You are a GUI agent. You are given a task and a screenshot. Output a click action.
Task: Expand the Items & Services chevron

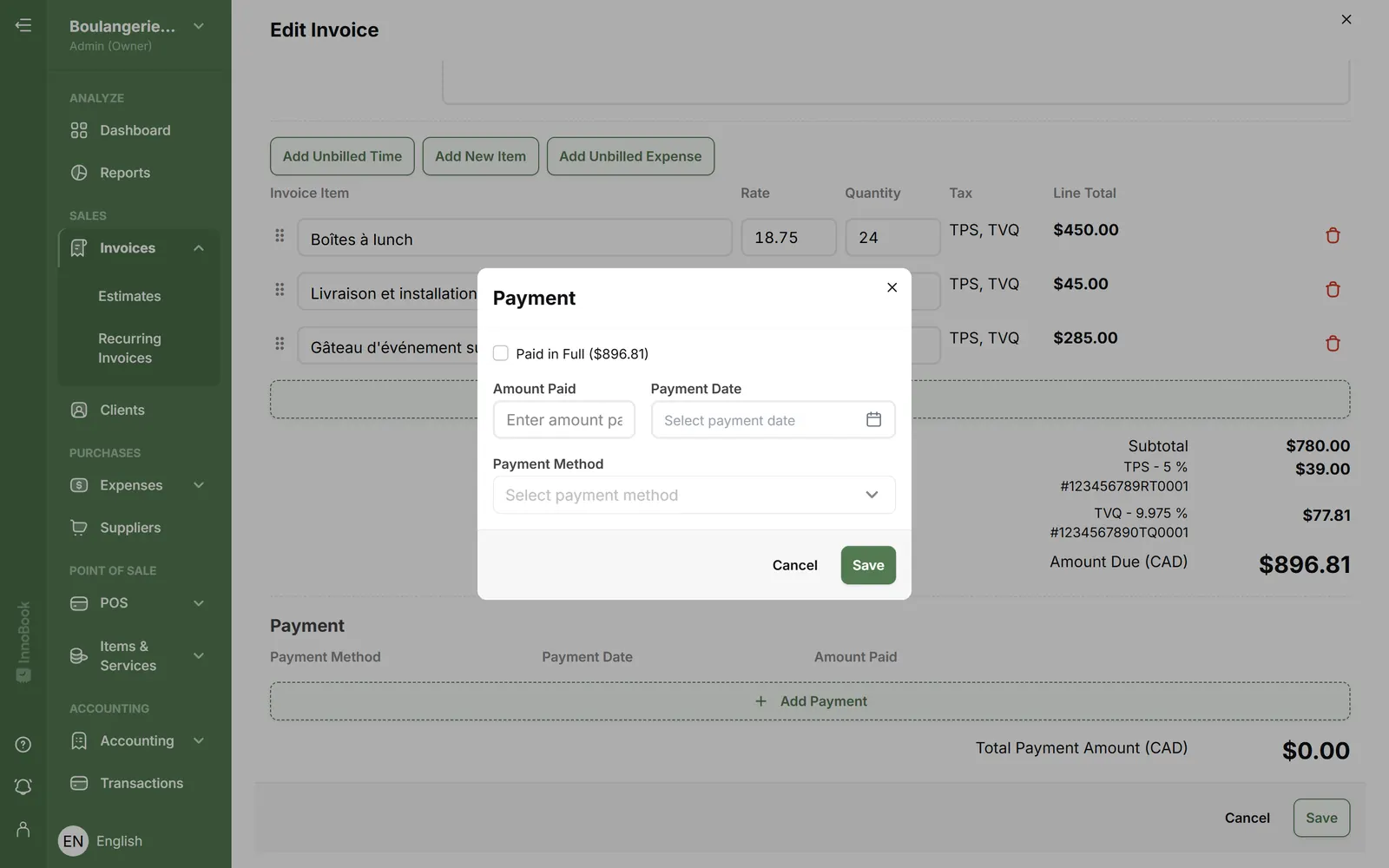tap(199, 656)
